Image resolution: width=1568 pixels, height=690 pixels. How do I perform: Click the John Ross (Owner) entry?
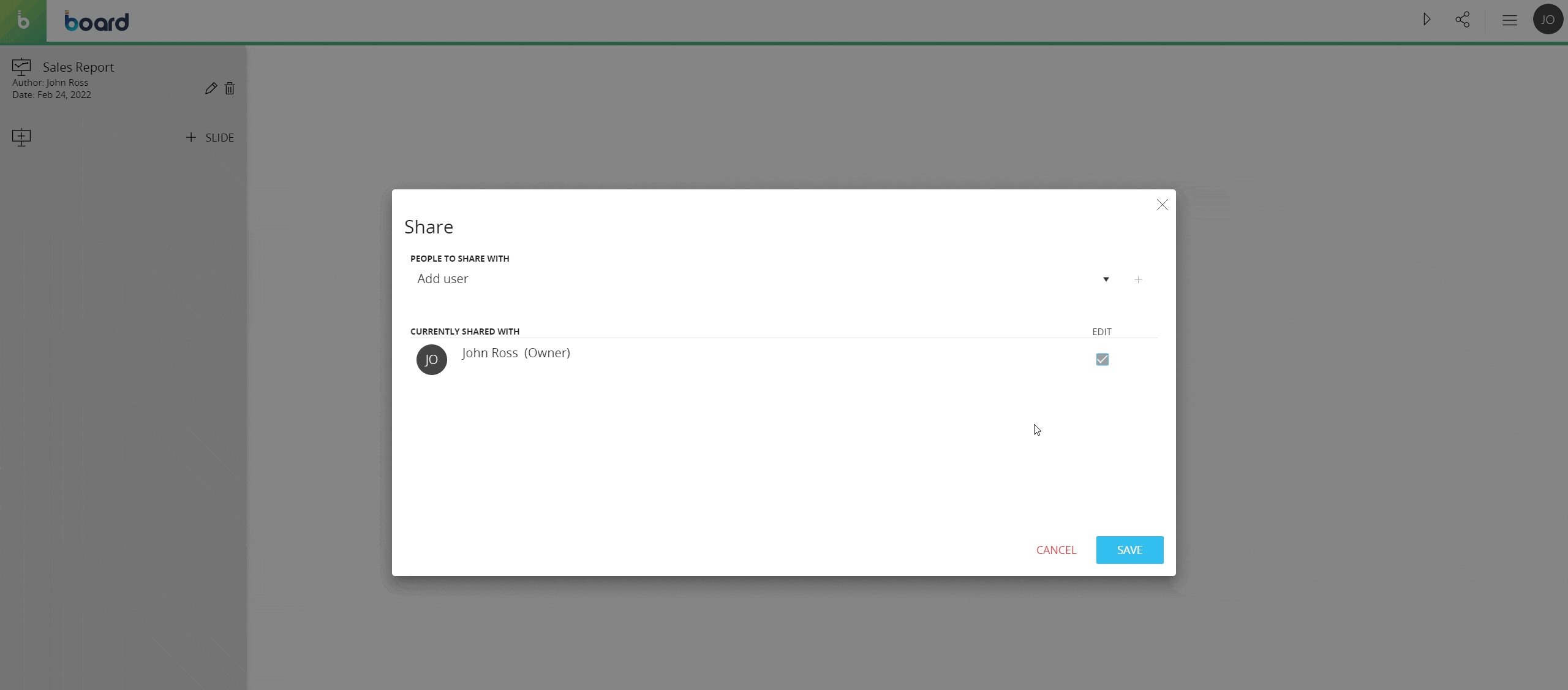pos(516,353)
